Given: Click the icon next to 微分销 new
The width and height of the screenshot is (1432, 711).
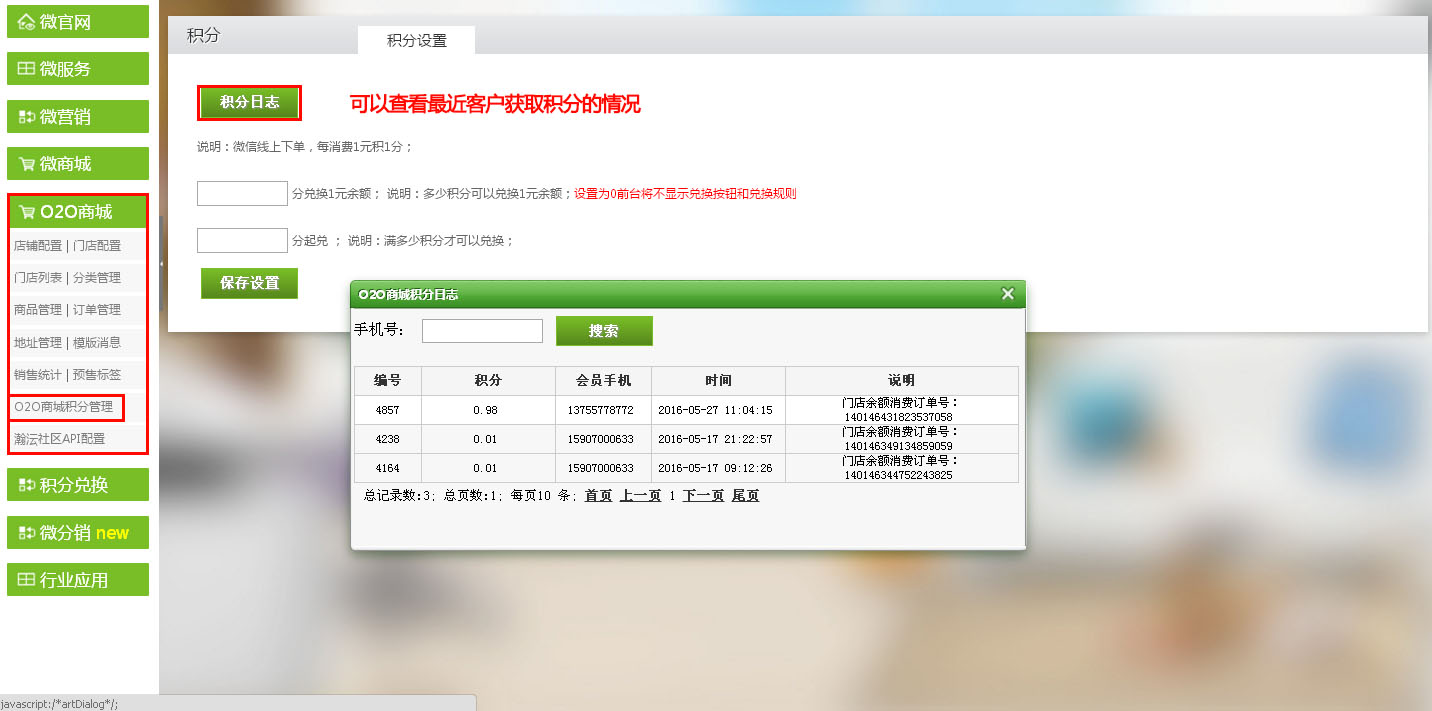Looking at the screenshot, I should [x=26, y=533].
